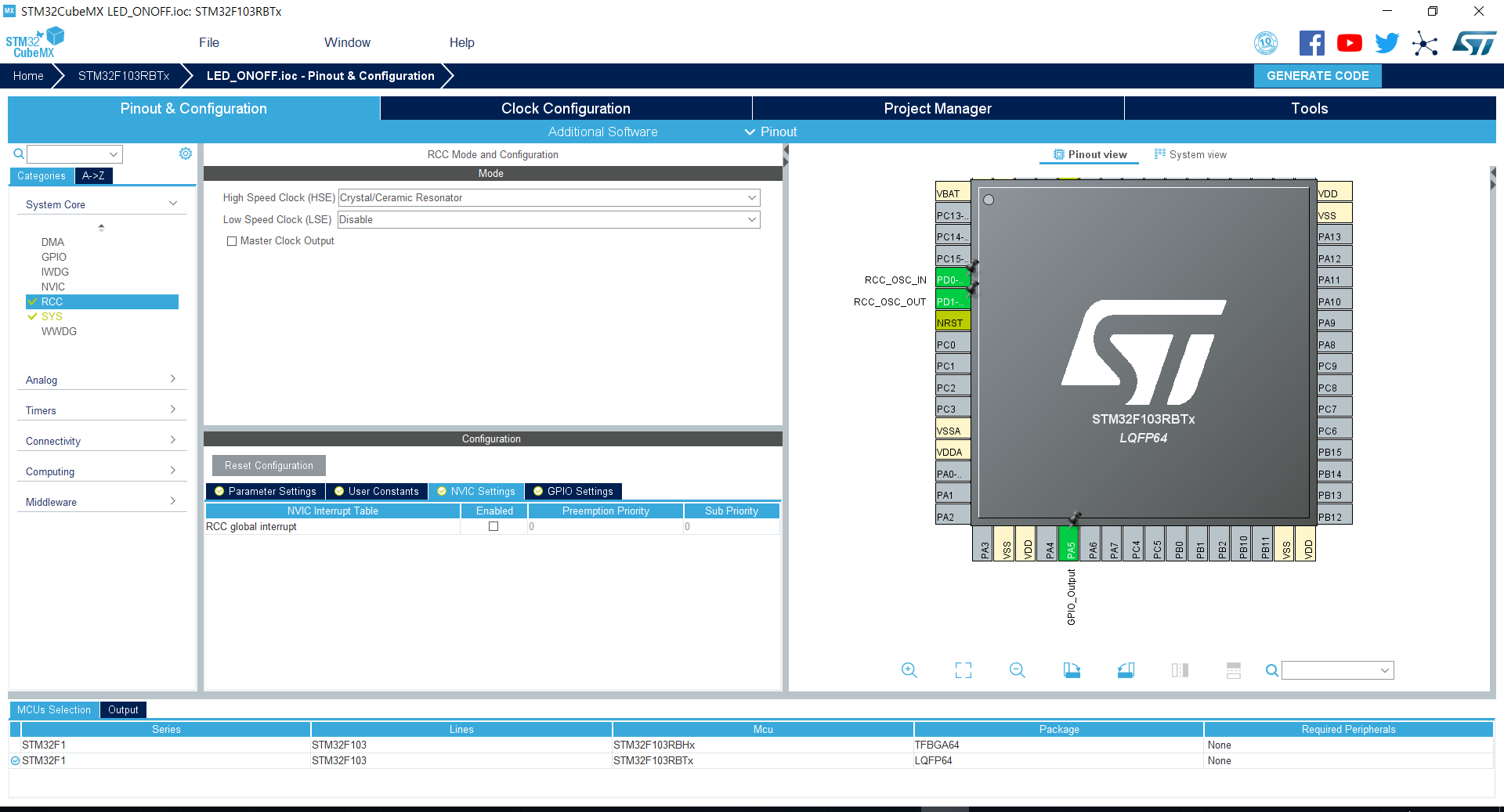Expand the Analog category
This screenshot has height=812, width=1504.
coord(101,380)
